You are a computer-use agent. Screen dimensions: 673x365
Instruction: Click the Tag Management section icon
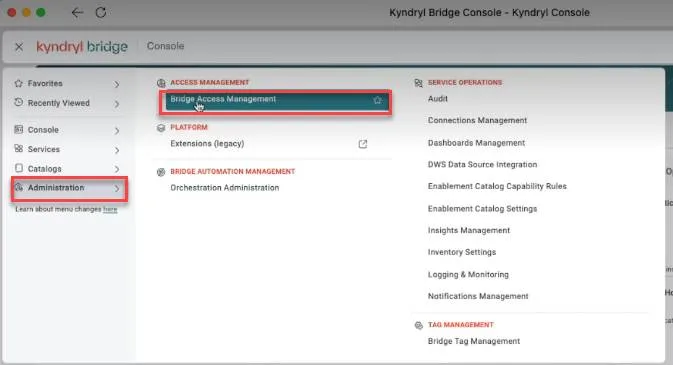[x=418, y=325]
